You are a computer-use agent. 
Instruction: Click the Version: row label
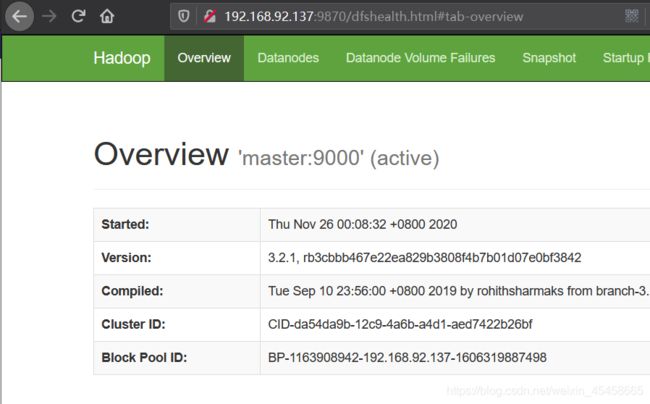click(x=126, y=258)
